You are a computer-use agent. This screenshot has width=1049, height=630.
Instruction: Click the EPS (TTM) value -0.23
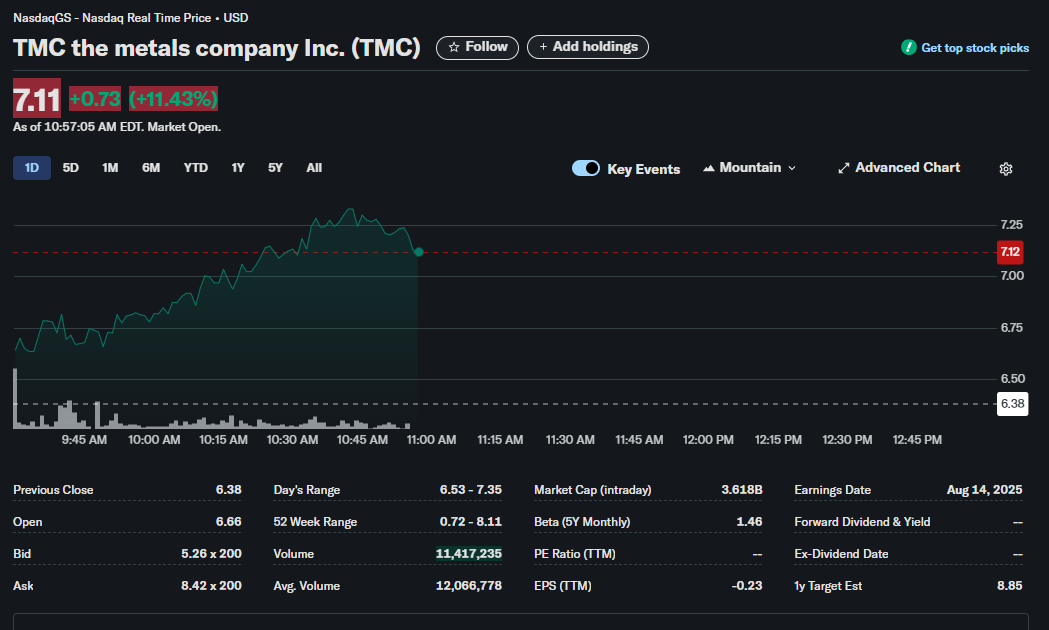point(747,586)
